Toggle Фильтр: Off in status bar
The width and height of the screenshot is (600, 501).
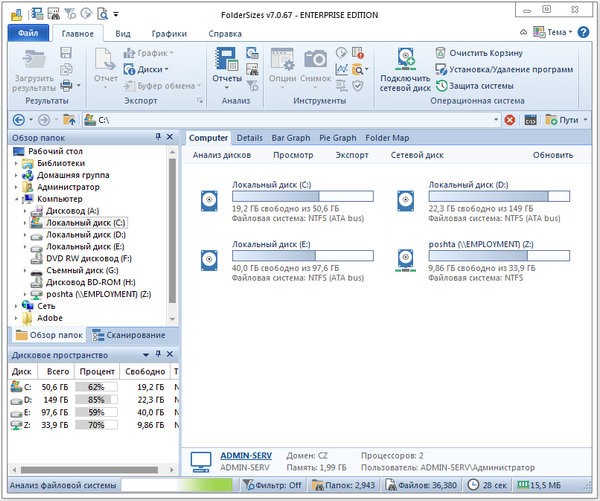[273, 486]
